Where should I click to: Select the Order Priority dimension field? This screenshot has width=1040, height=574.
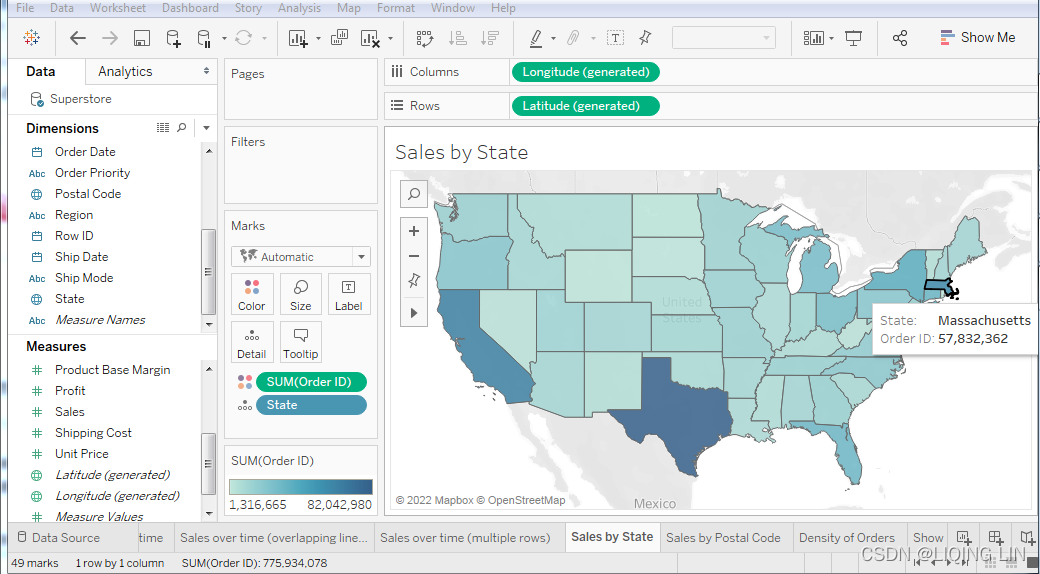92,173
